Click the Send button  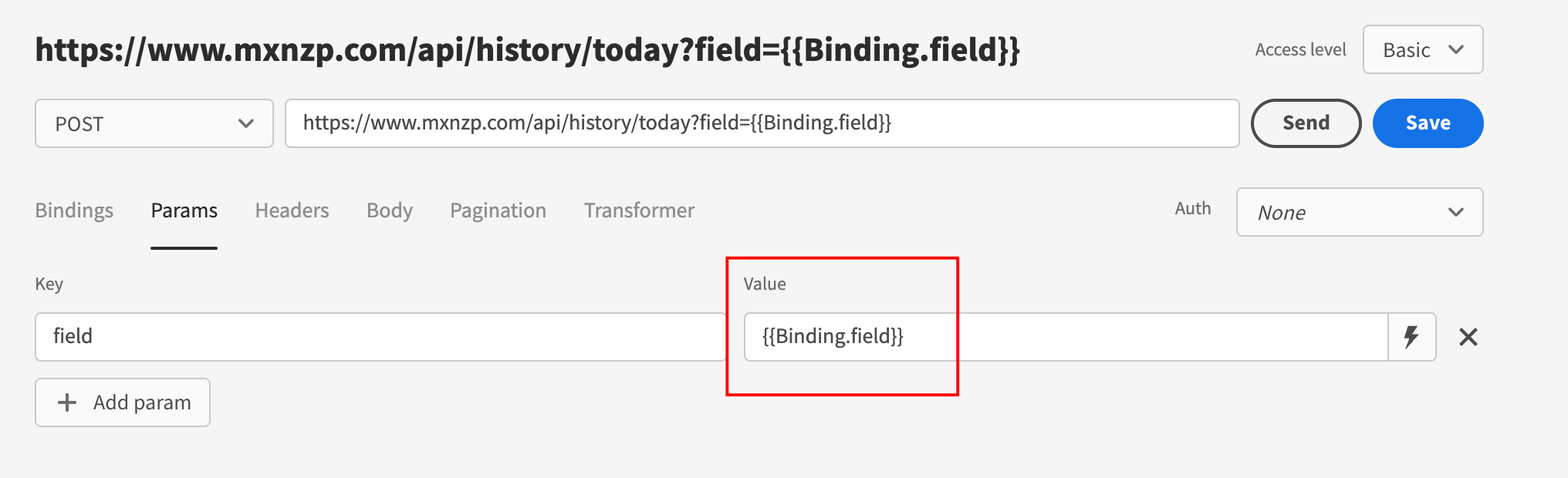coord(1306,123)
